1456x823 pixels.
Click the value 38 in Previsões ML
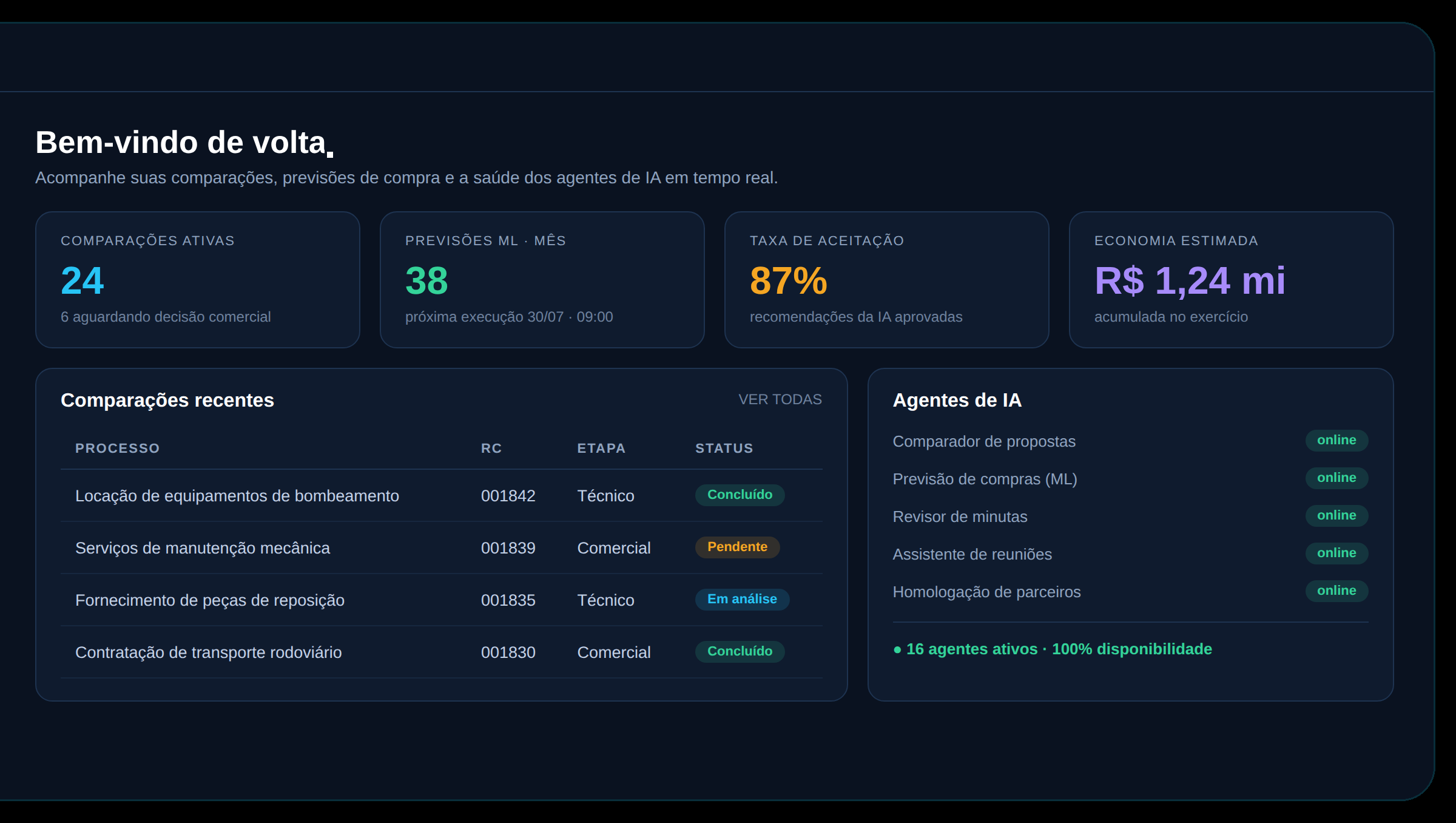pyautogui.click(x=426, y=280)
